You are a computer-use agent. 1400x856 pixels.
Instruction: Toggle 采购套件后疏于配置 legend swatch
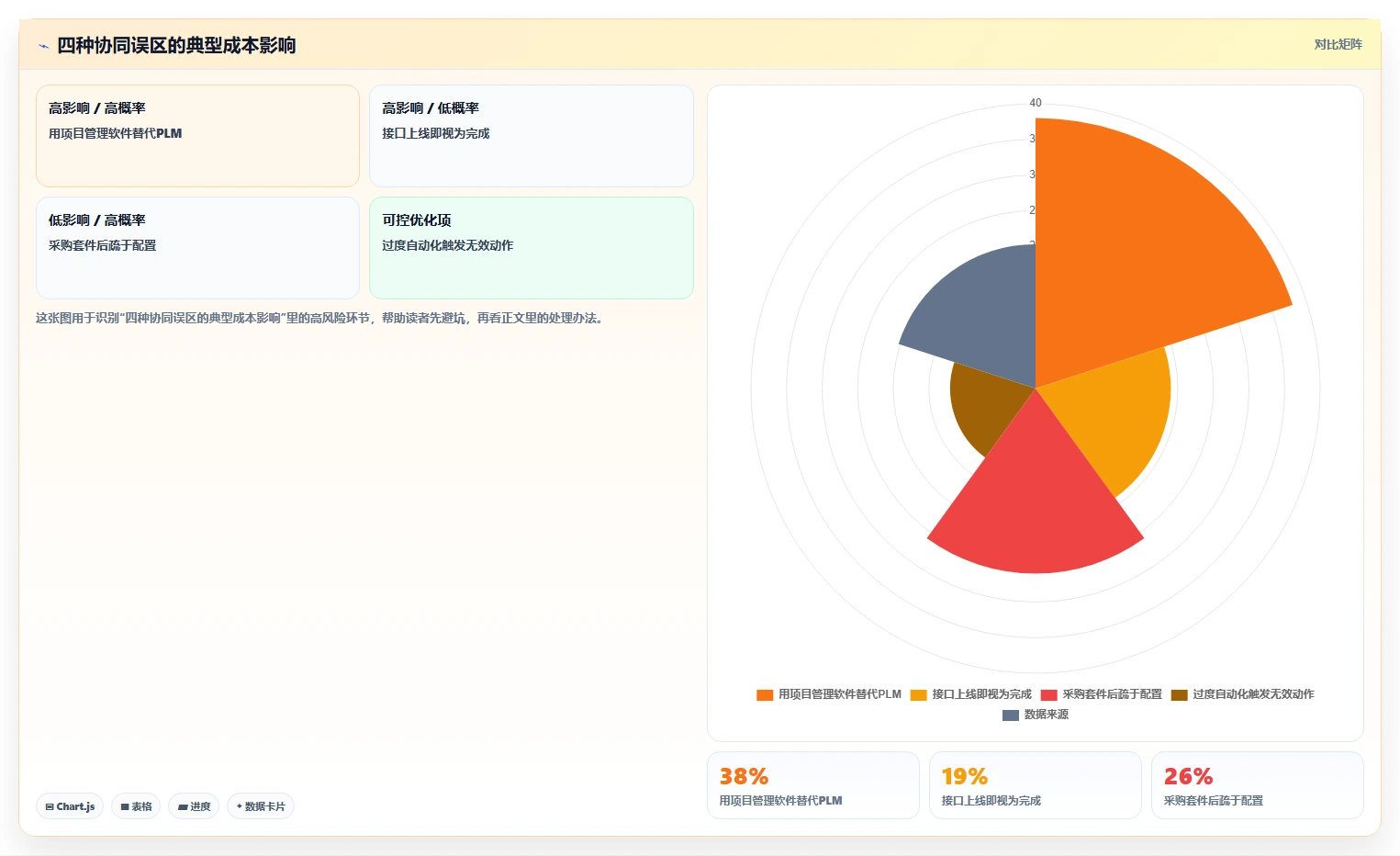pos(1048,694)
